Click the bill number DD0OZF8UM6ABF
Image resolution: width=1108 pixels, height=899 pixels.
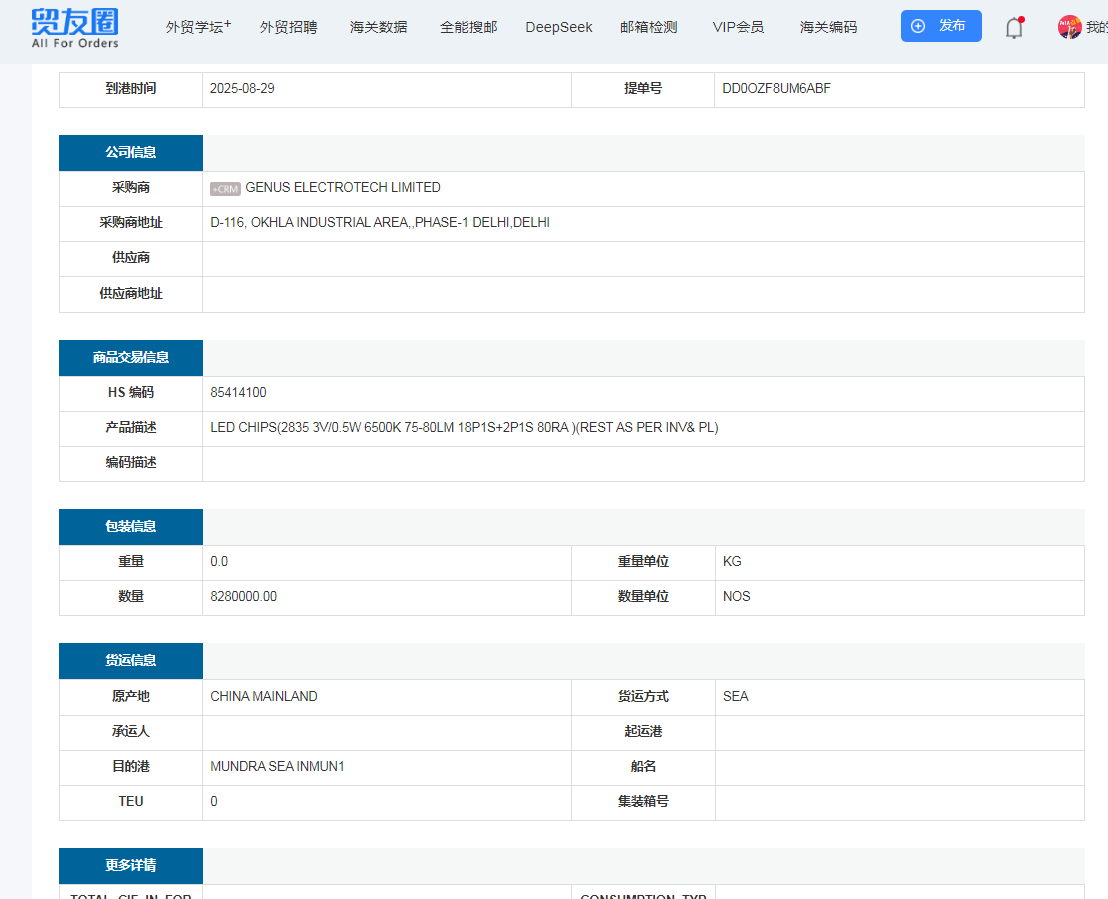tap(776, 89)
